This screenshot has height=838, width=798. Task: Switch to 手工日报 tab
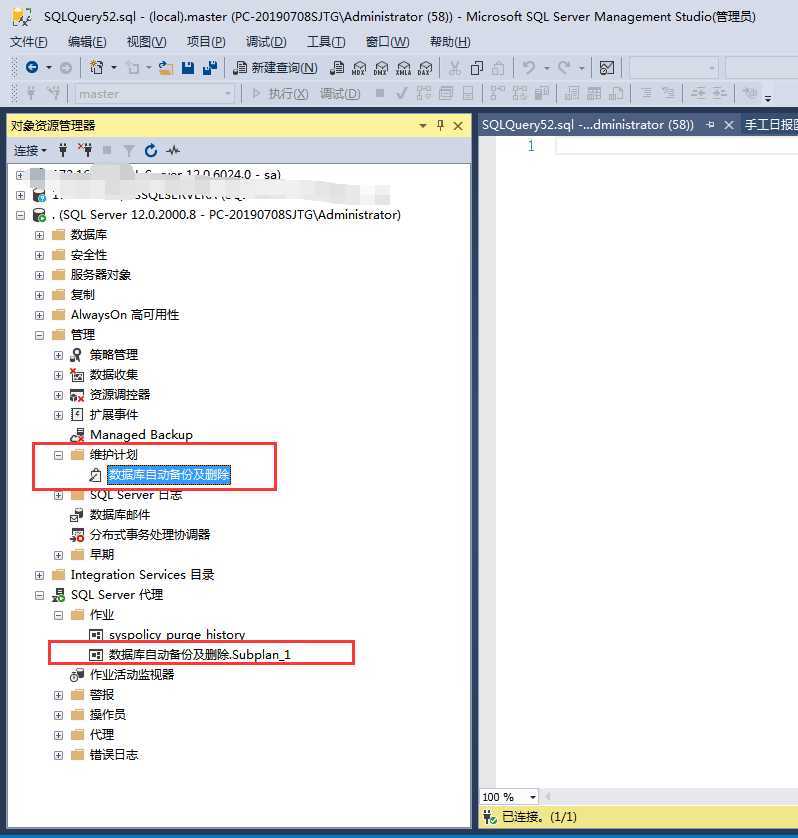point(771,125)
